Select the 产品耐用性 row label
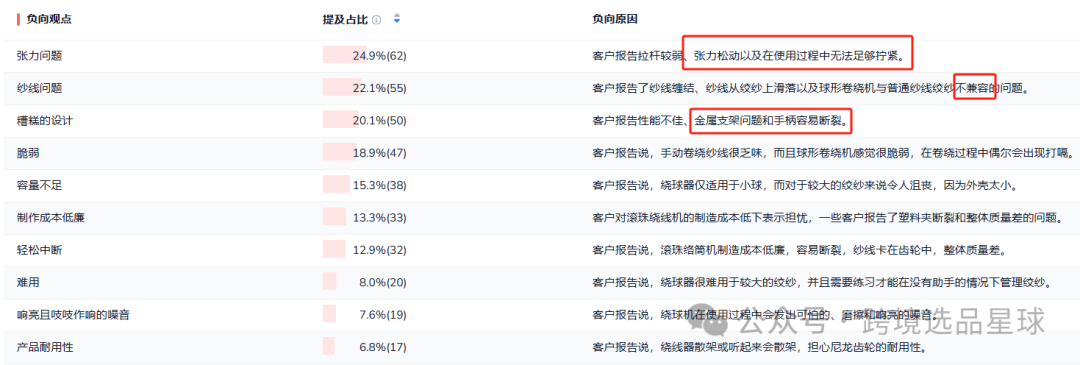 point(45,347)
